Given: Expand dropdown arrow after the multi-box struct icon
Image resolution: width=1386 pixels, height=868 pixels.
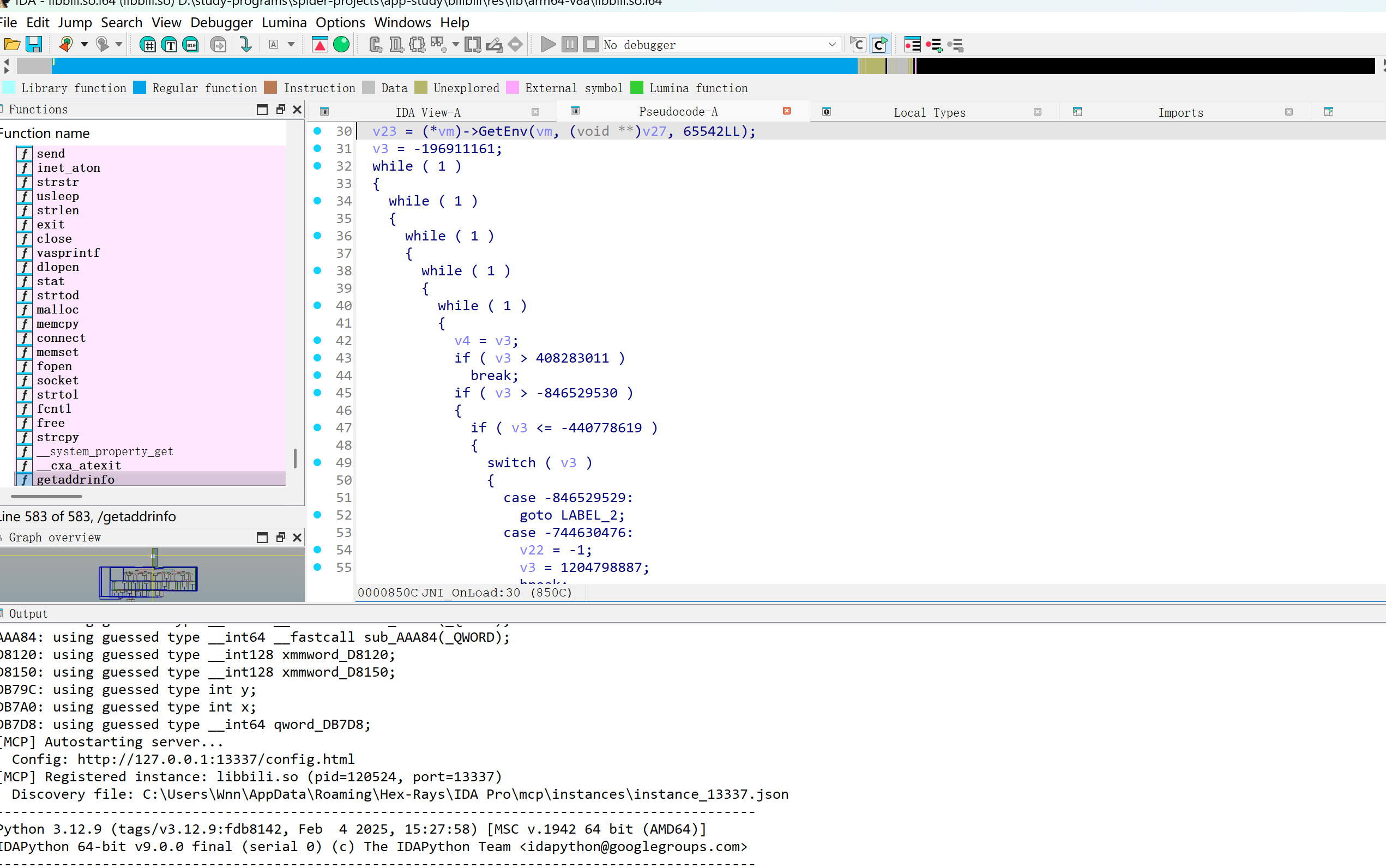Looking at the screenshot, I should click(x=456, y=44).
